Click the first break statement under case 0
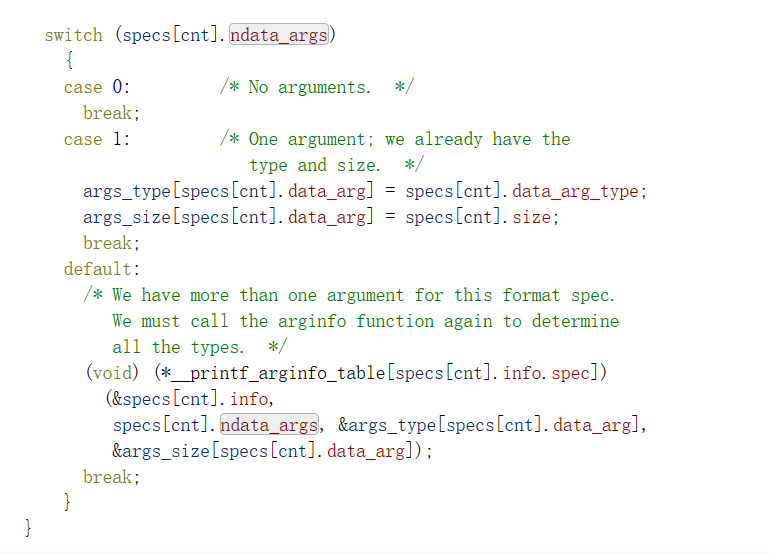The image size is (769, 554). click(111, 113)
